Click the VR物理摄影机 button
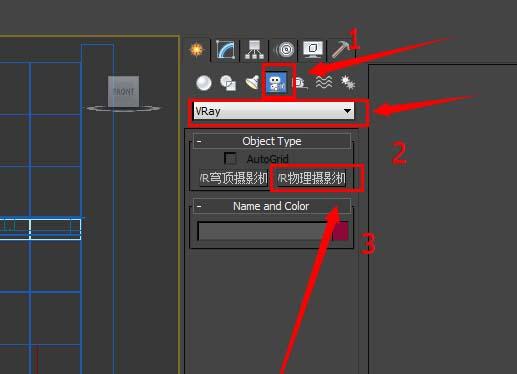Viewport: 517px width, 374px height. 312,178
